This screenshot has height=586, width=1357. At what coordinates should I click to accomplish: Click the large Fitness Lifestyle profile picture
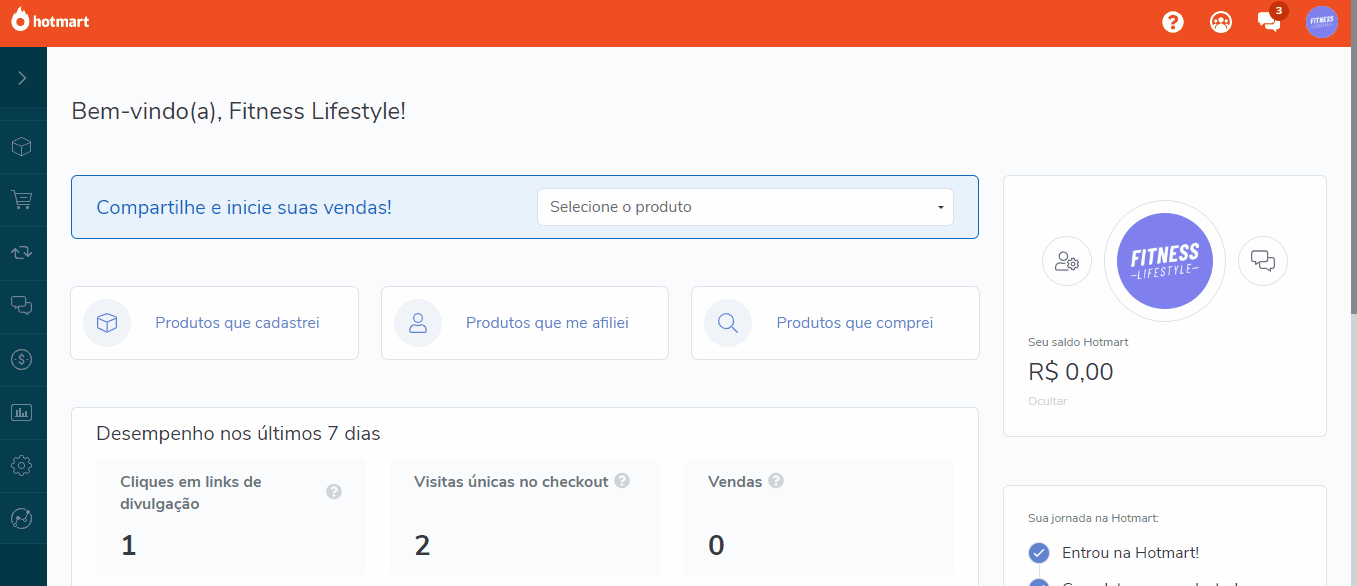1165,262
